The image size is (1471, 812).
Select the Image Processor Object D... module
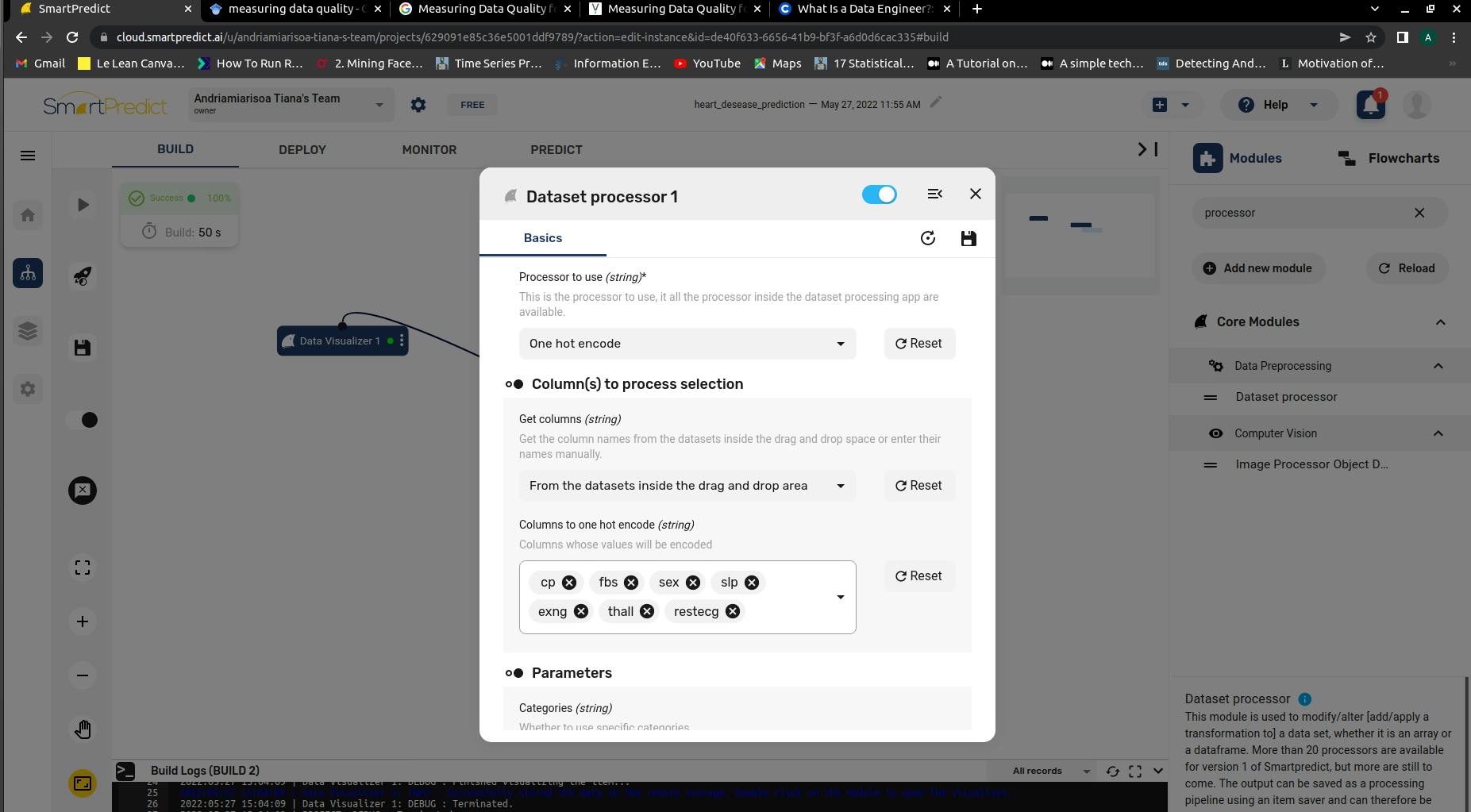[1311, 464]
